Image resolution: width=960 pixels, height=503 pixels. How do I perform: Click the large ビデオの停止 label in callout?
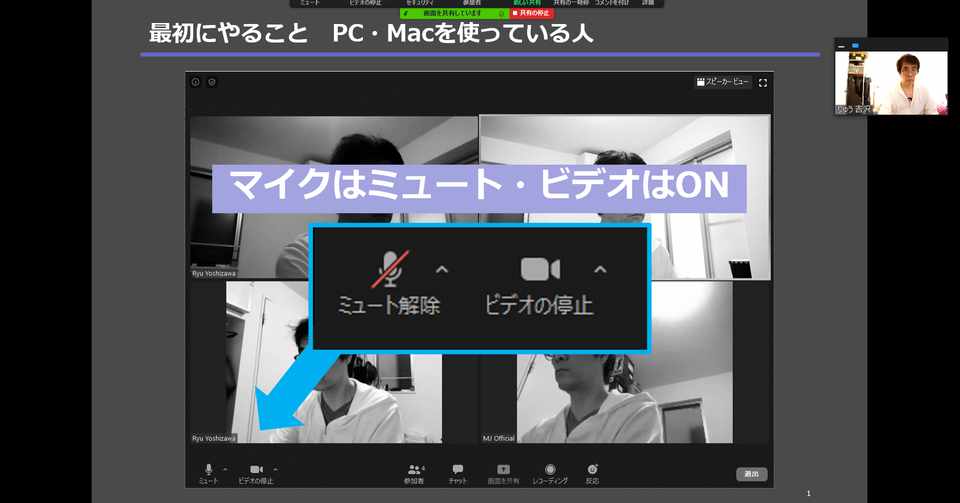coord(539,305)
